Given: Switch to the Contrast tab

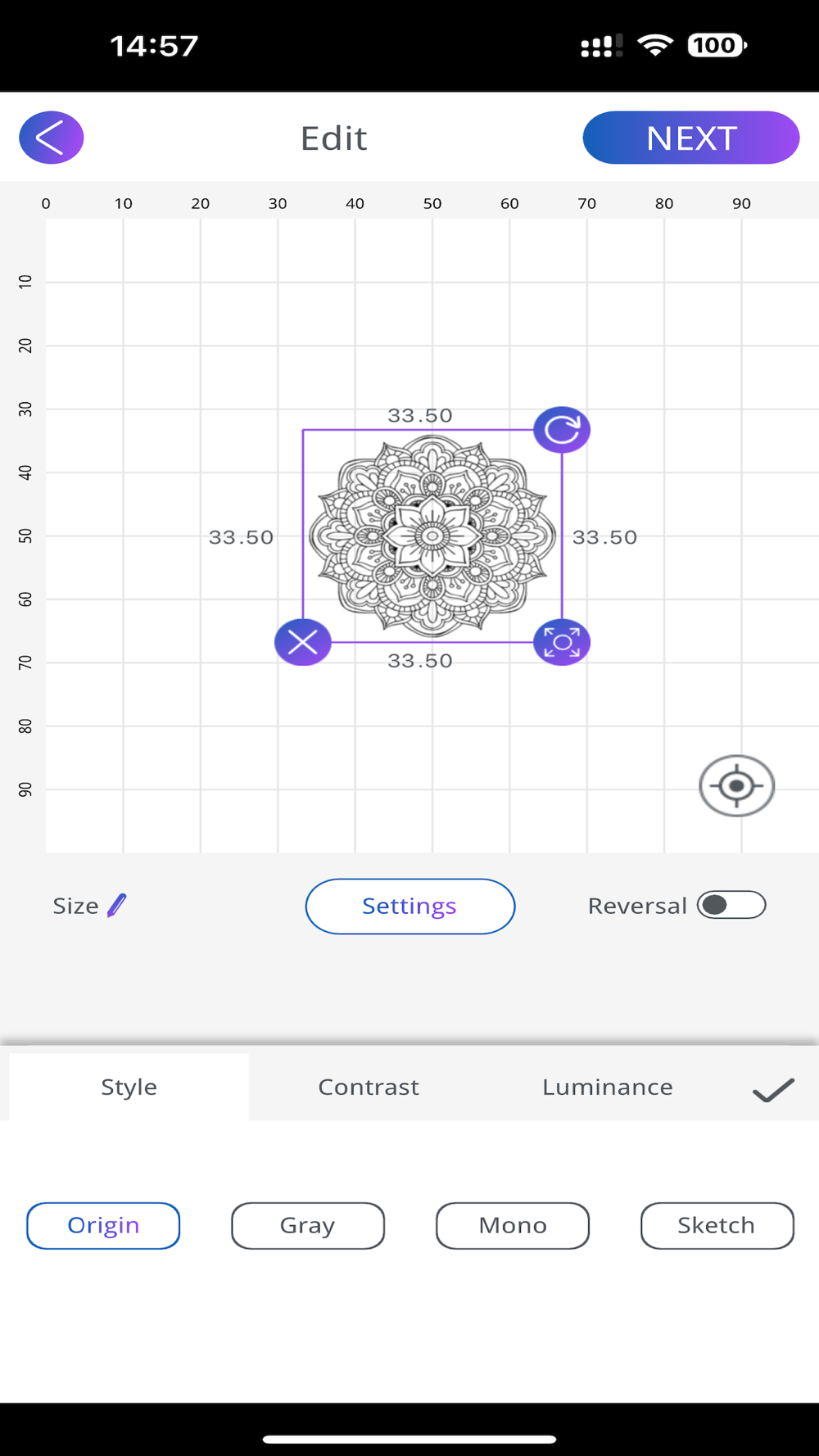Looking at the screenshot, I should (x=369, y=1087).
